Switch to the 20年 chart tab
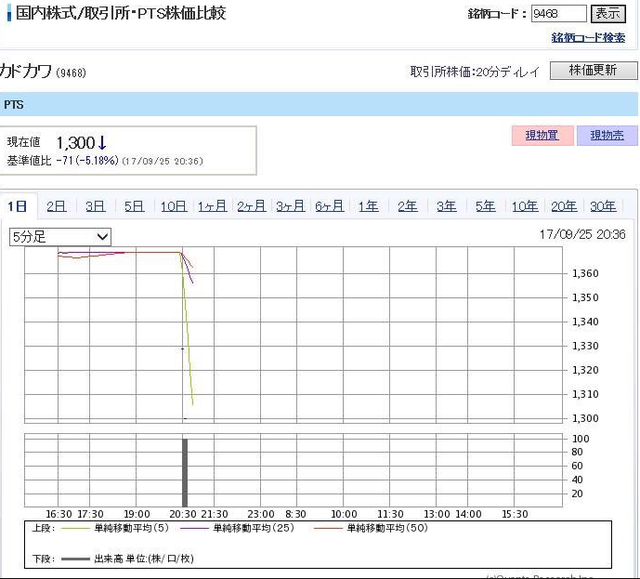This screenshot has width=640, height=579. pyautogui.click(x=564, y=206)
